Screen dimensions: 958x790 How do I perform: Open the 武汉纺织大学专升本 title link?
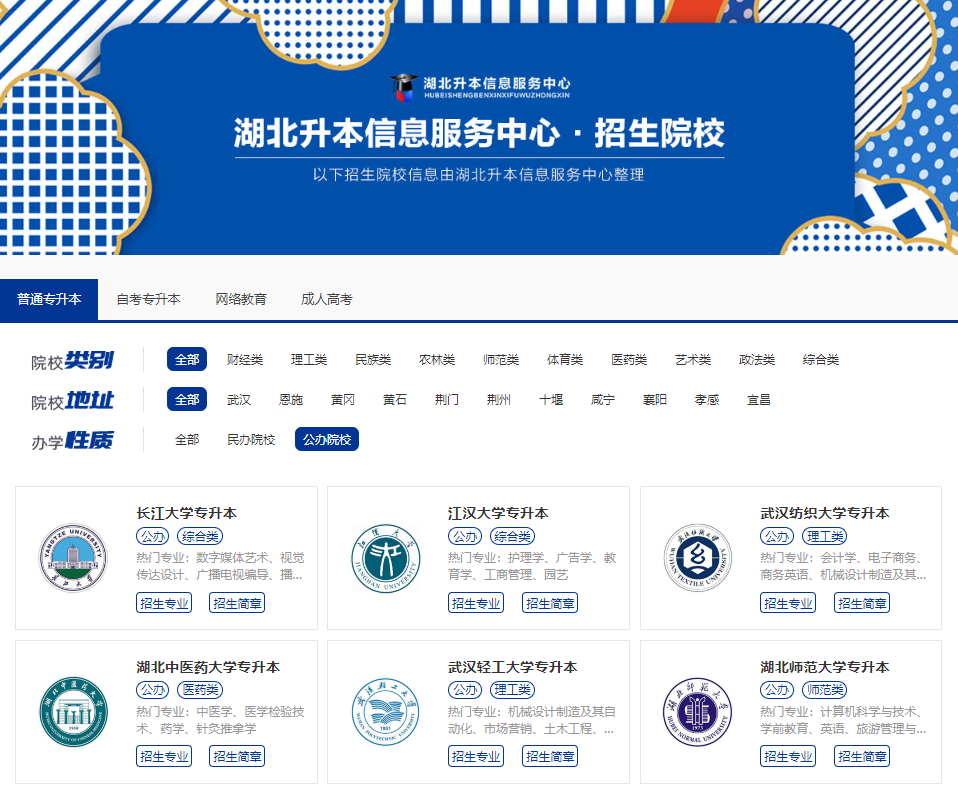825,513
